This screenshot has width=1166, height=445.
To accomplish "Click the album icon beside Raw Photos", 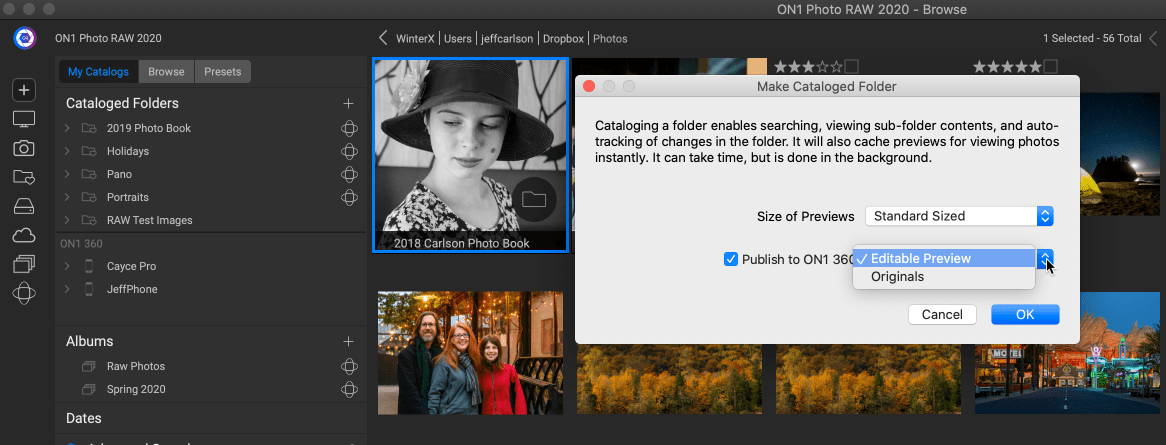I will pyautogui.click(x=89, y=366).
